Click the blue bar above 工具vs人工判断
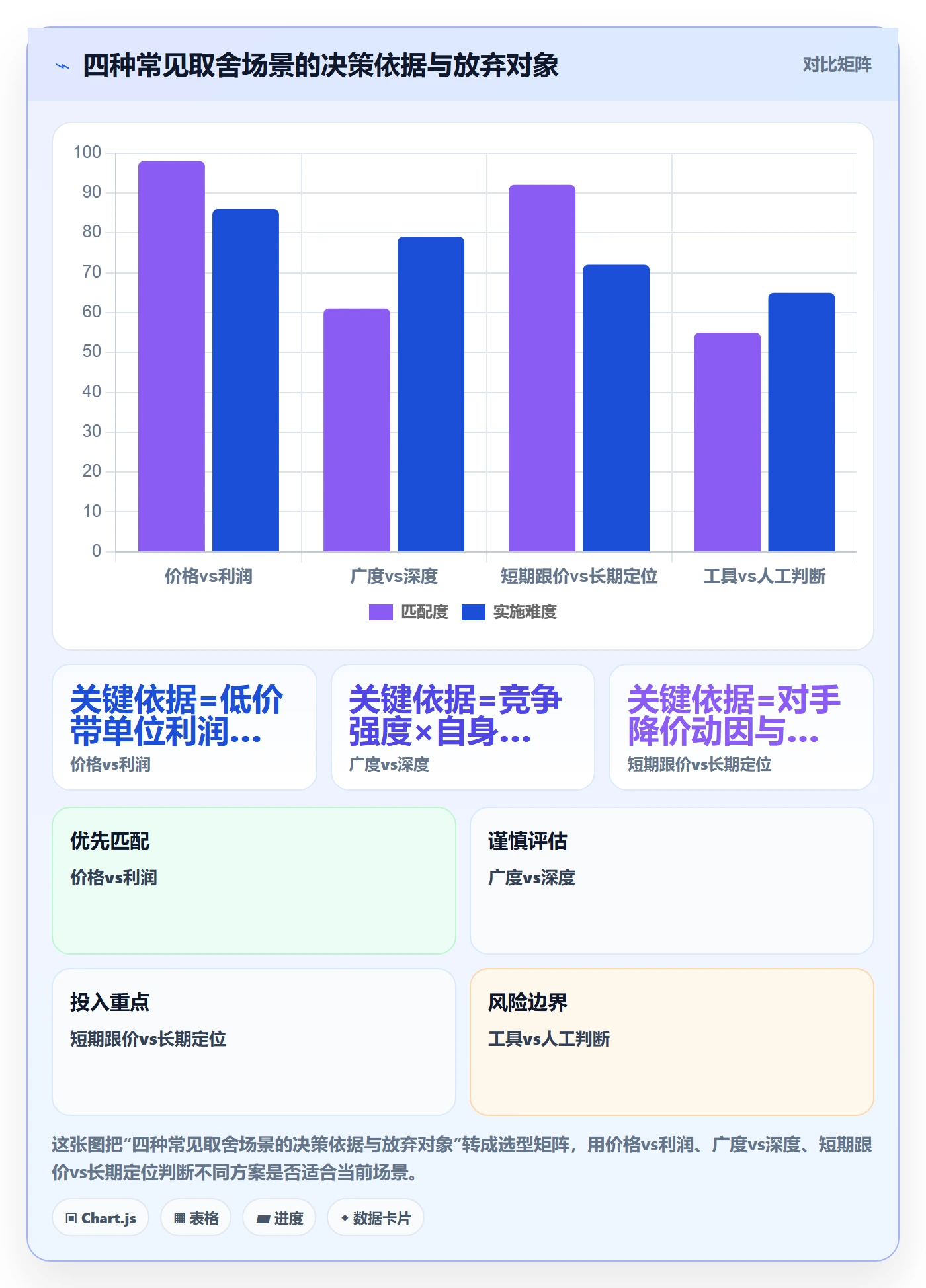The height and width of the screenshot is (1288, 926). point(801,422)
